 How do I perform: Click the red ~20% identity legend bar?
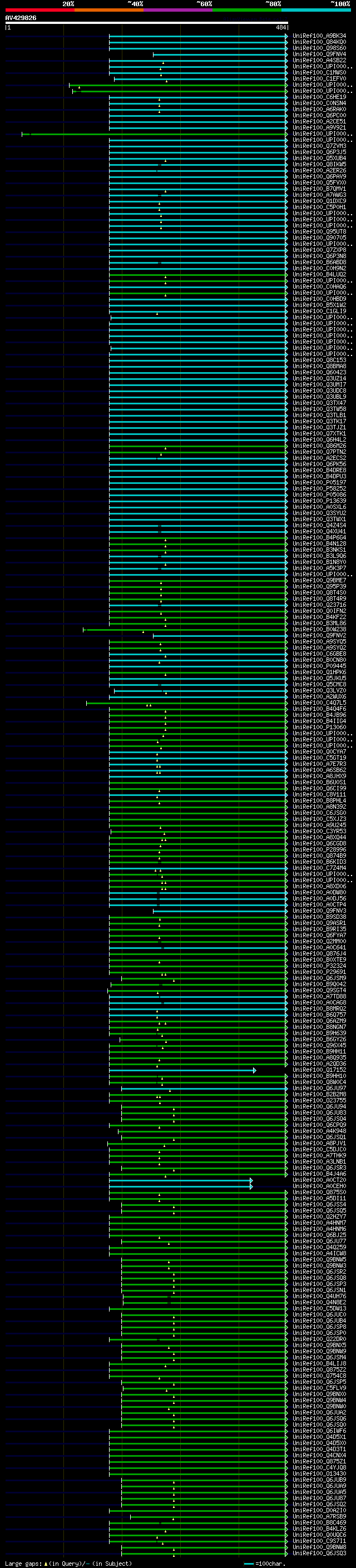pyautogui.click(x=39, y=10)
